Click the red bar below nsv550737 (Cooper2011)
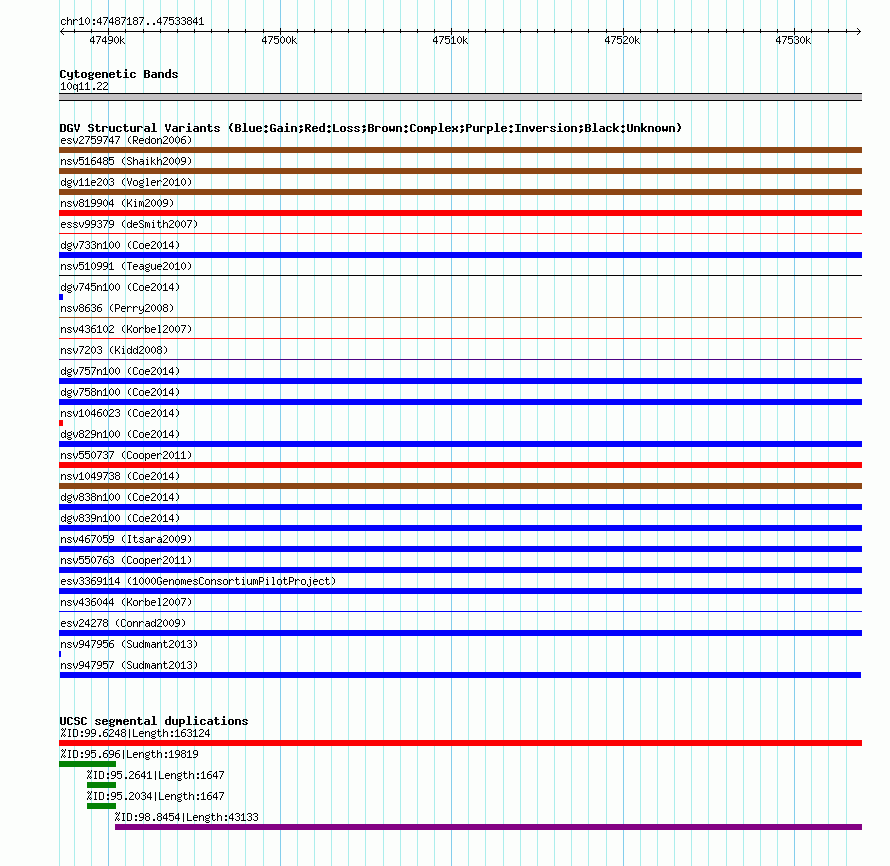This screenshot has width=890, height=866. pyautogui.click(x=460, y=465)
